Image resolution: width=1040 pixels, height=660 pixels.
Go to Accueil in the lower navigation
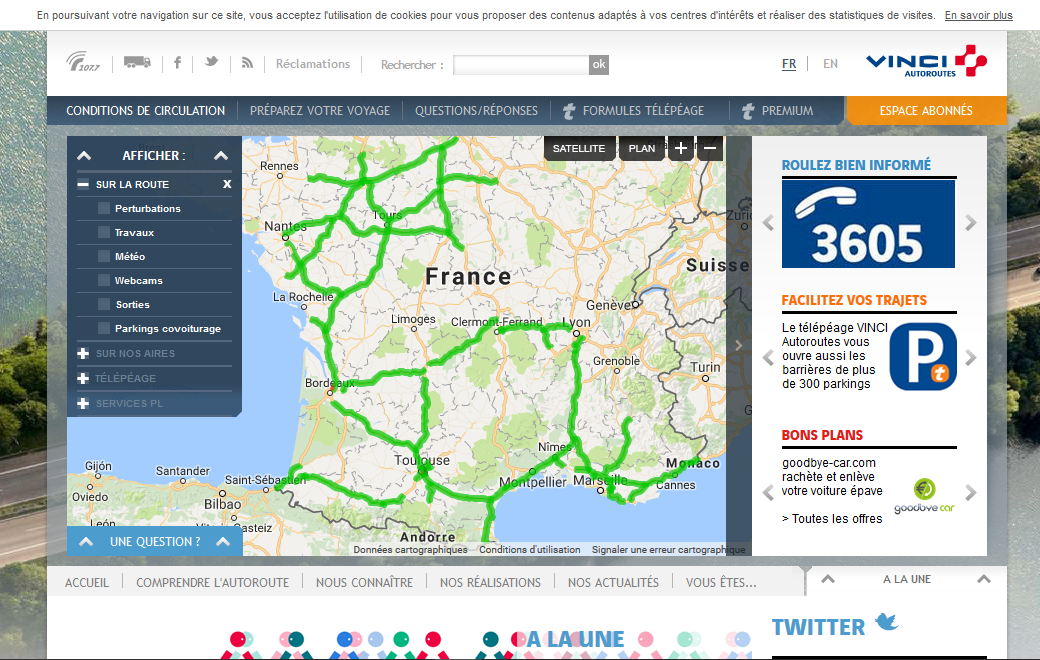(x=87, y=582)
